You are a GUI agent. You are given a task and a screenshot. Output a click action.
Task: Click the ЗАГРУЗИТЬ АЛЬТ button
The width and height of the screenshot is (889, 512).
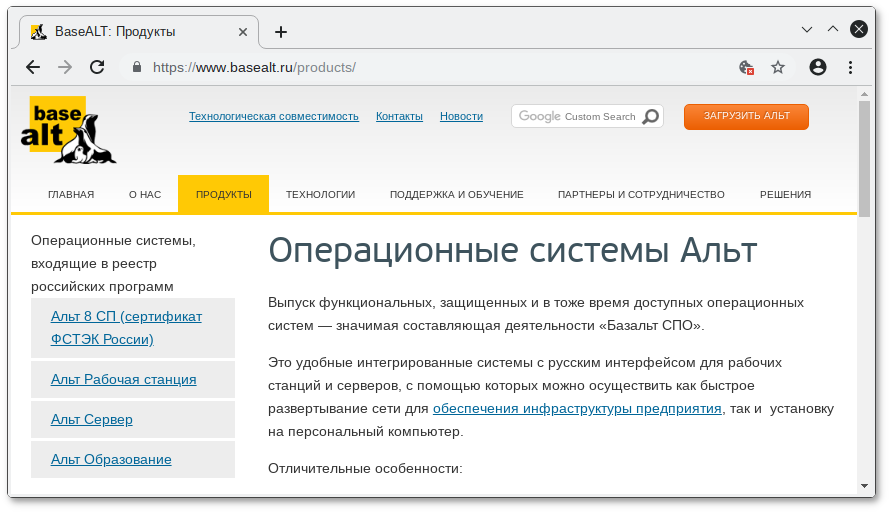(x=746, y=117)
